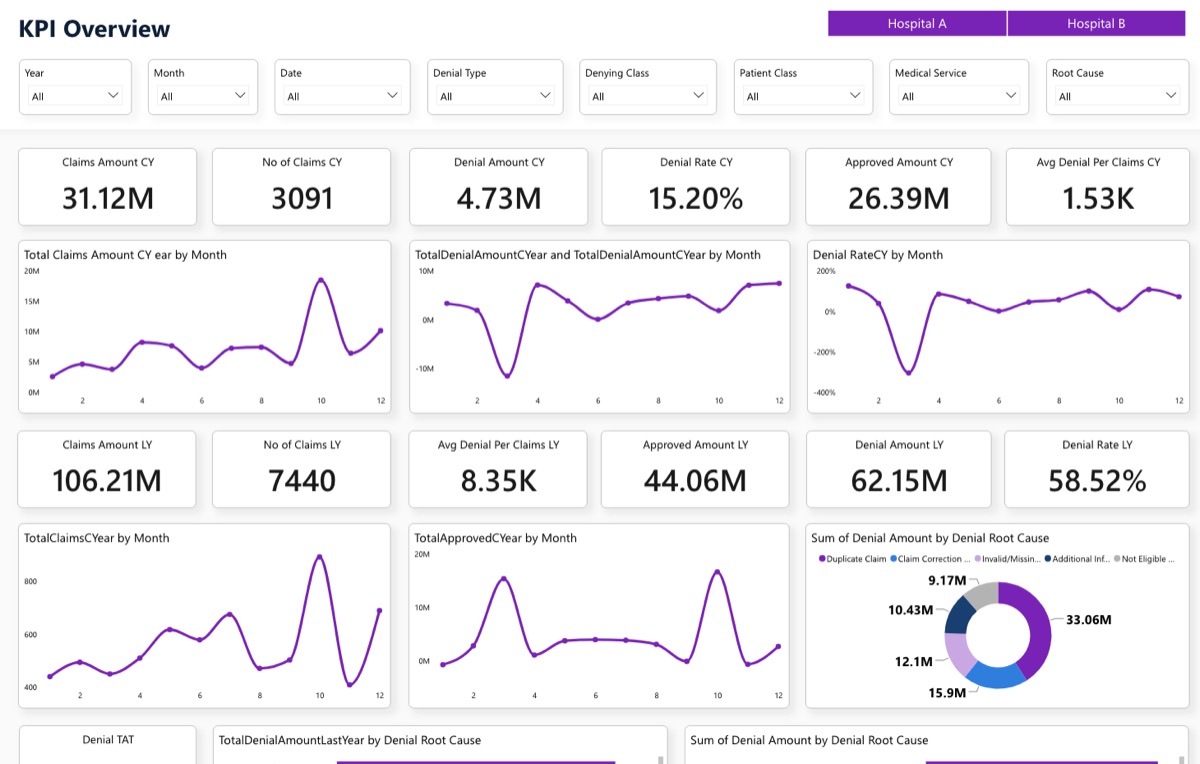Image resolution: width=1200 pixels, height=764 pixels.
Task: Click the Denial Rate LY value 58.52%
Action: coord(1097,482)
